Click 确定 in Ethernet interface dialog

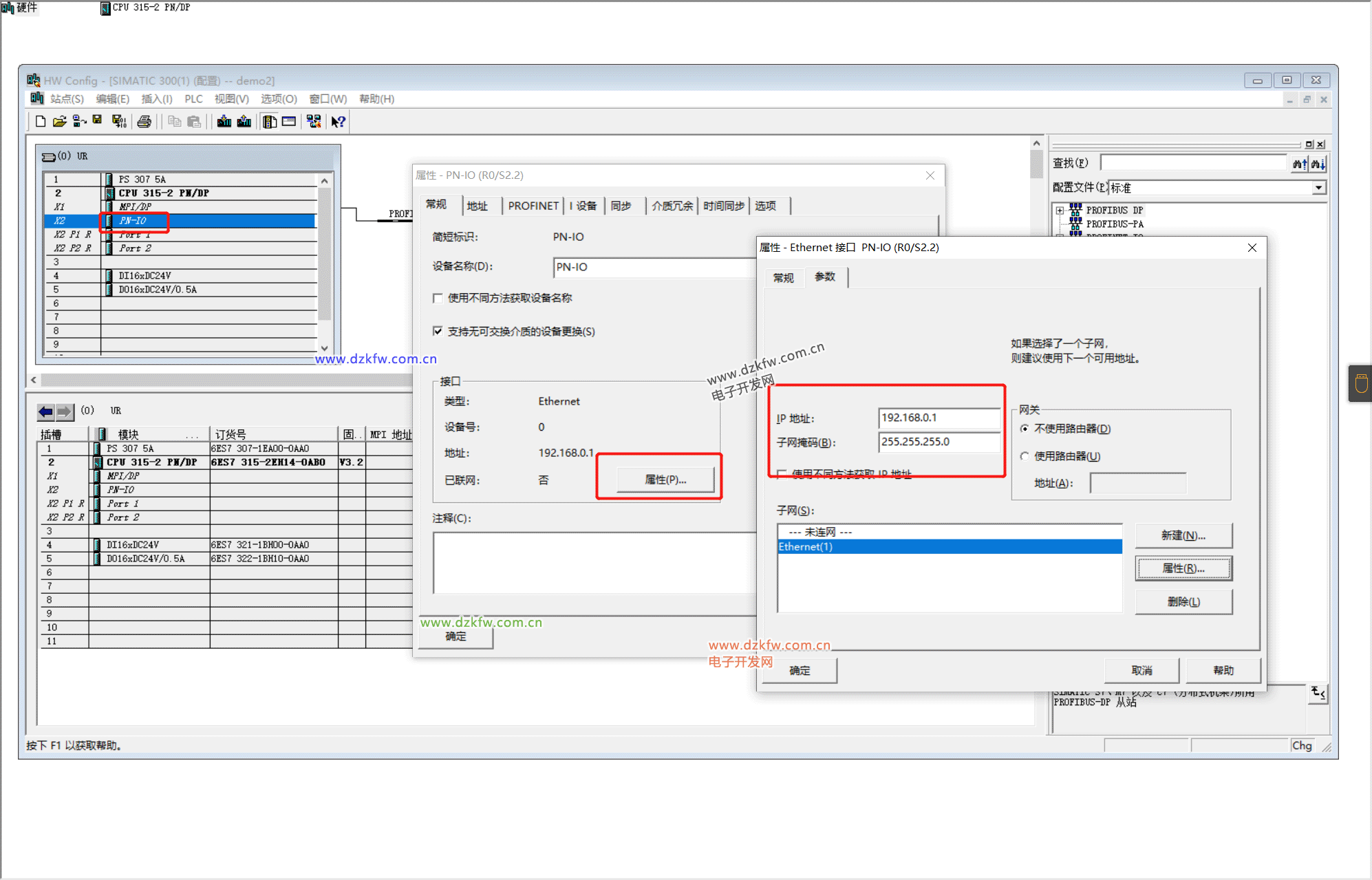click(x=800, y=670)
